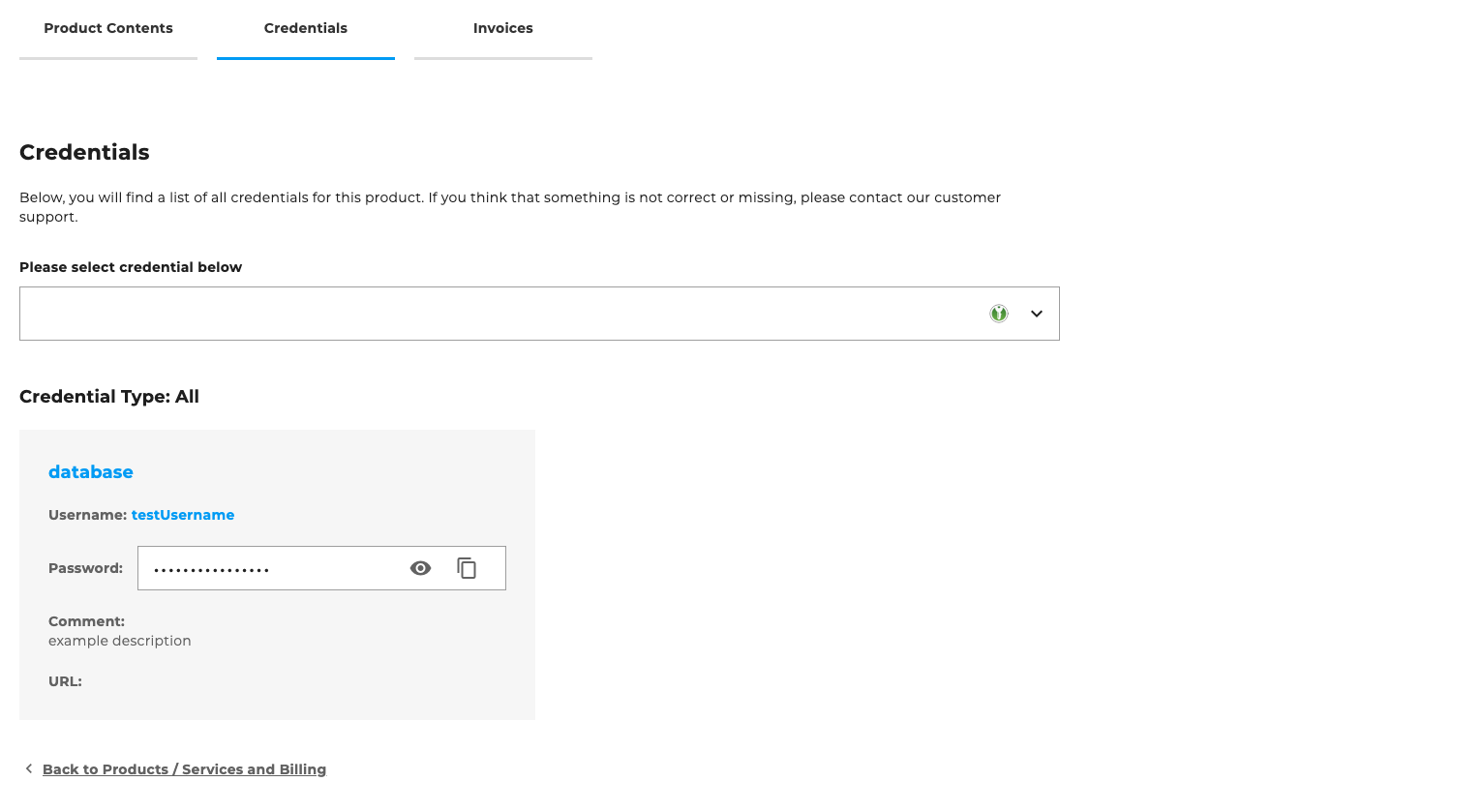Click the Password label text

coord(85,568)
